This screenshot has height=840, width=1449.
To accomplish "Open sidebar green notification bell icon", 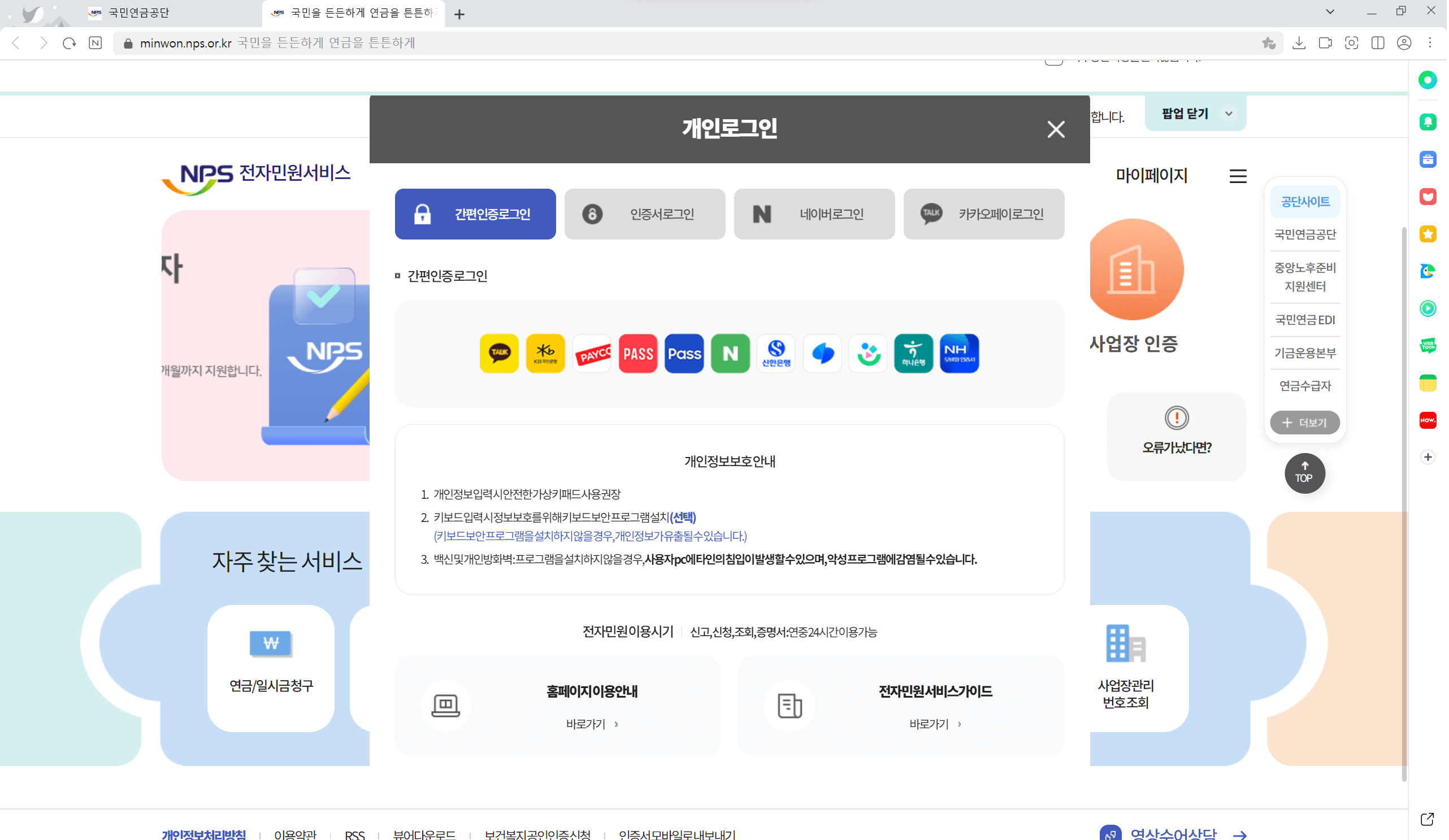I will click(x=1428, y=122).
